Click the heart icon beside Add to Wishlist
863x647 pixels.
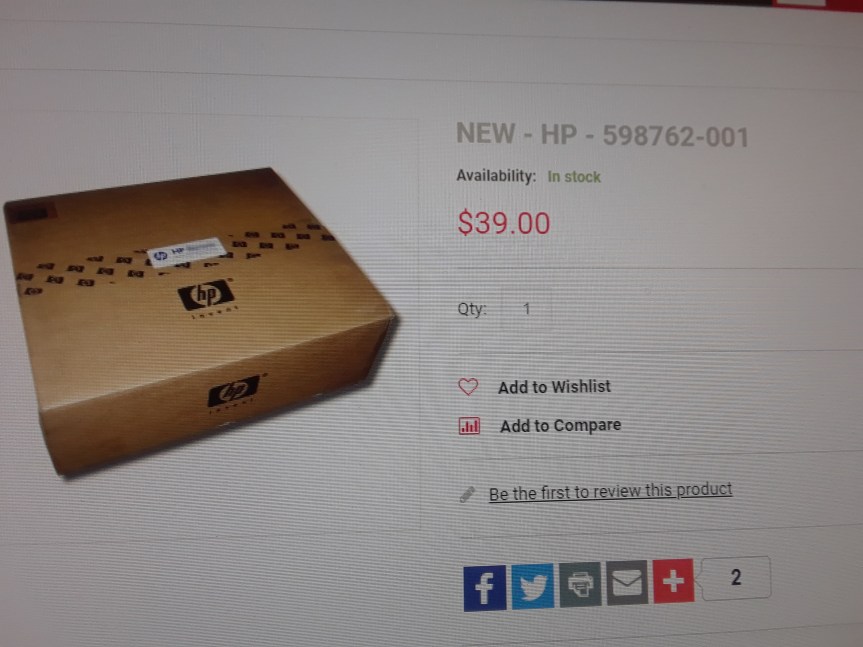click(x=468, y=387)
